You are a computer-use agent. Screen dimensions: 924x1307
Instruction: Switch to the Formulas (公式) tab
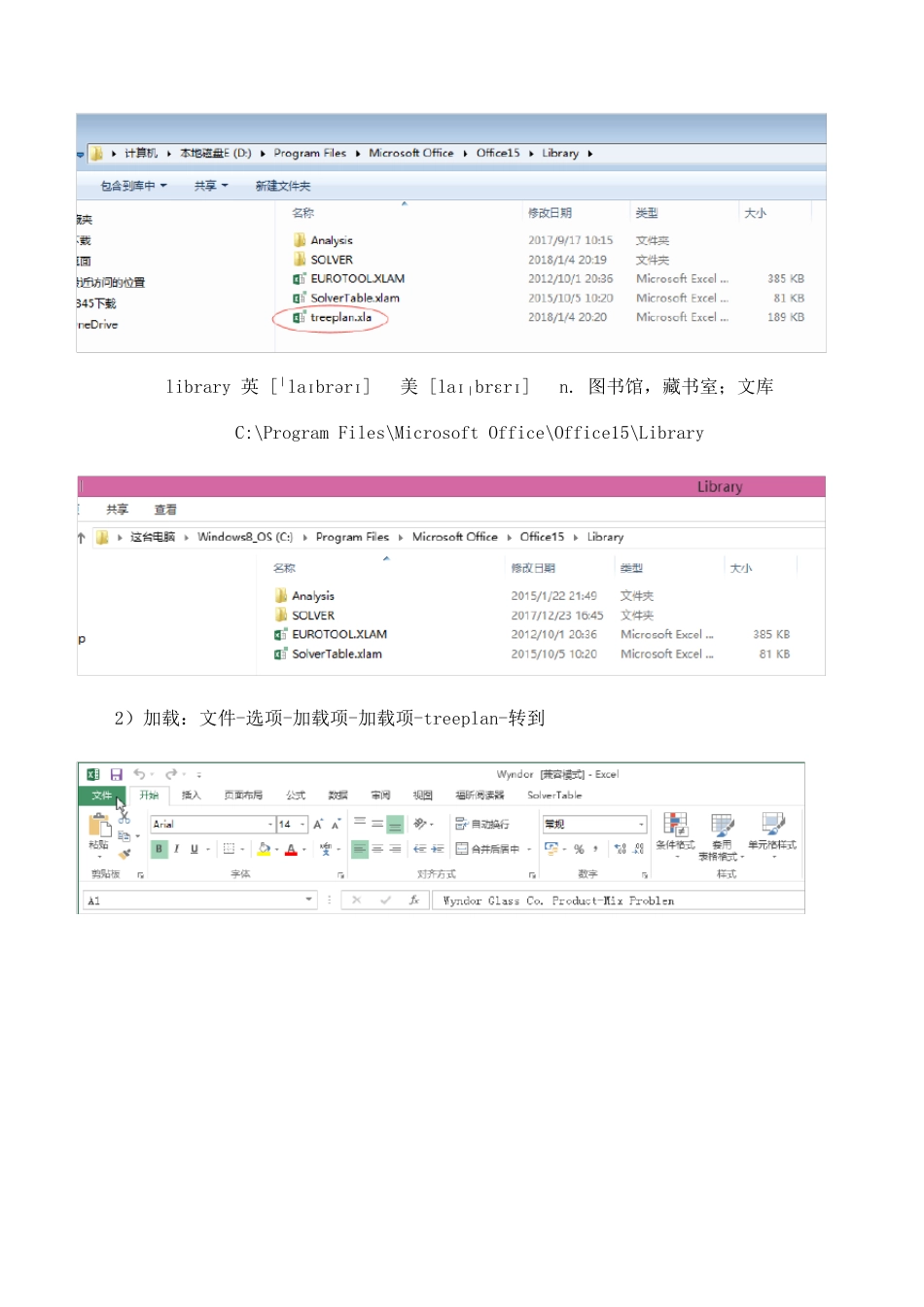pos(296,795)
